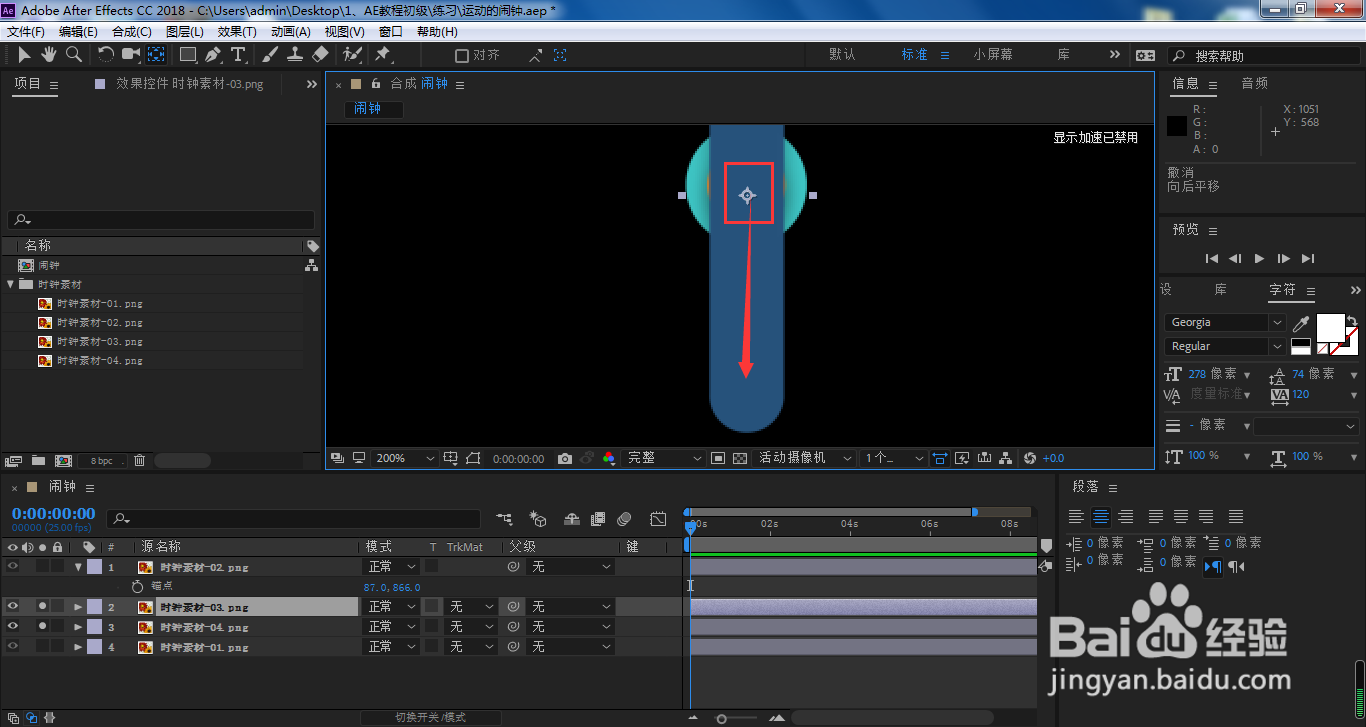Open layer 3 parent 无 dropdown
This screenshot has height=727, width=1366.
[570, 627]
